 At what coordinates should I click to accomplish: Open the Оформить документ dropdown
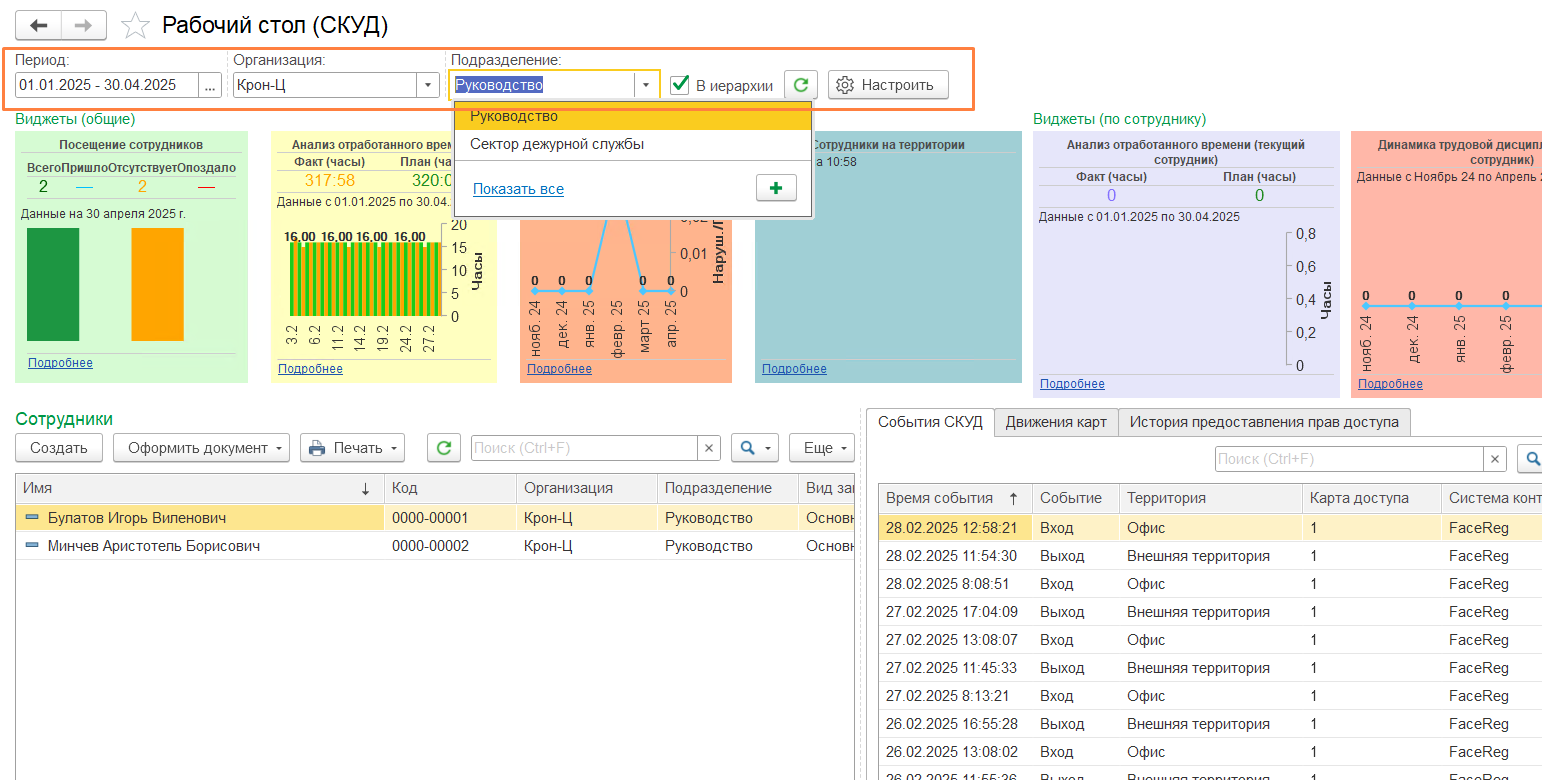point(201,448)
